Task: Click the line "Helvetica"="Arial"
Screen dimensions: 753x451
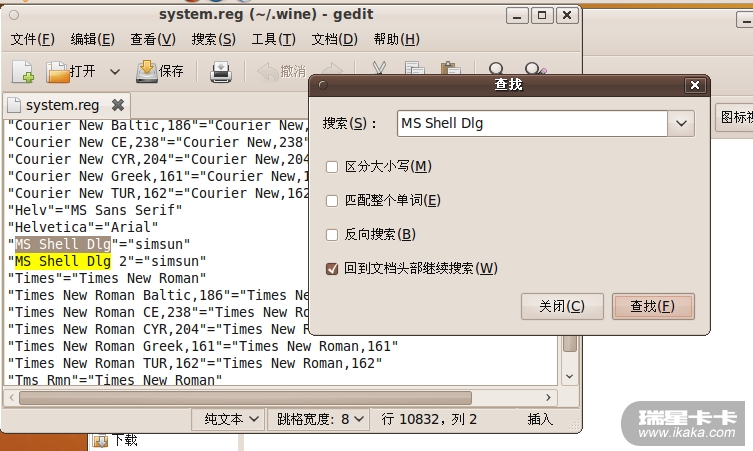Action: click(83, 227)
